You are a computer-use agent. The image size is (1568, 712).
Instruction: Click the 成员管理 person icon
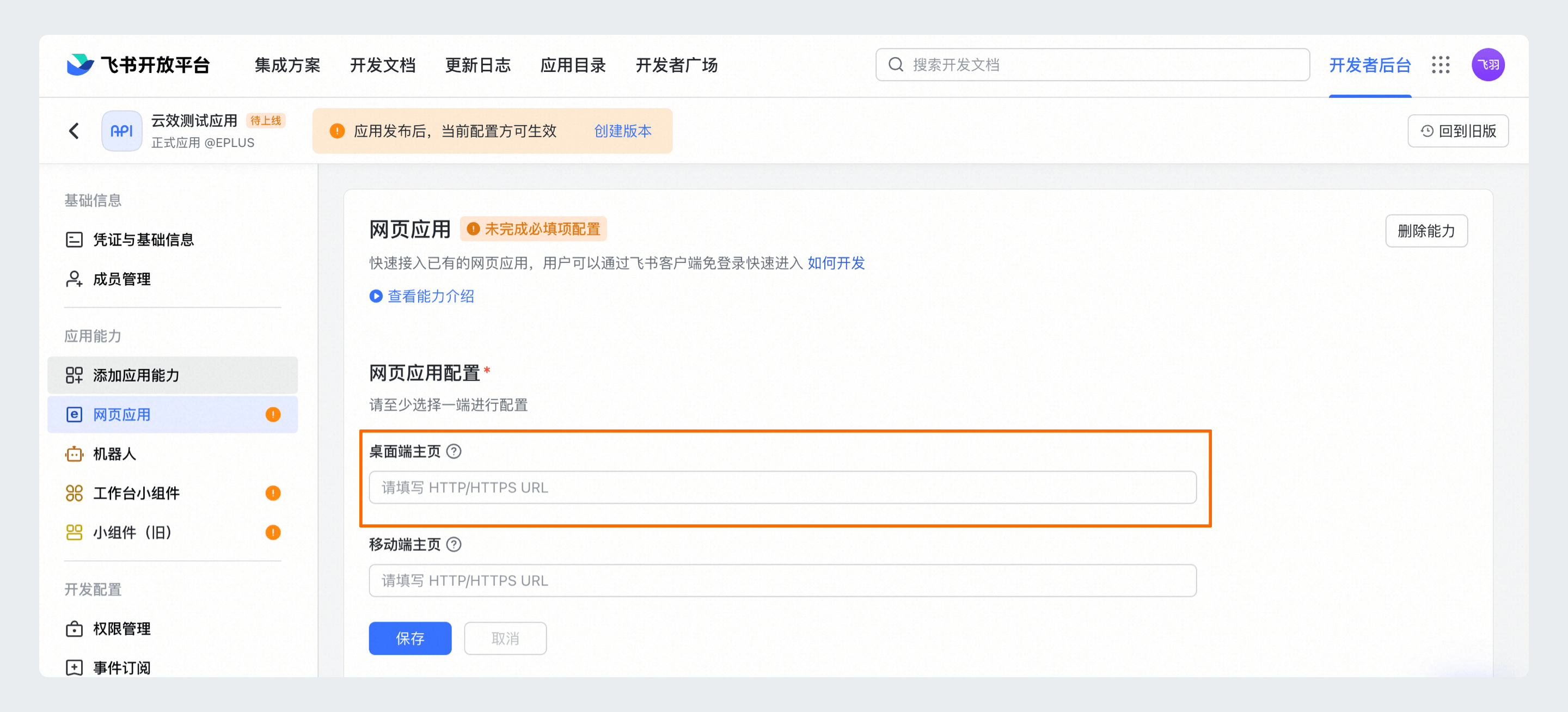[x=74, y=279]
